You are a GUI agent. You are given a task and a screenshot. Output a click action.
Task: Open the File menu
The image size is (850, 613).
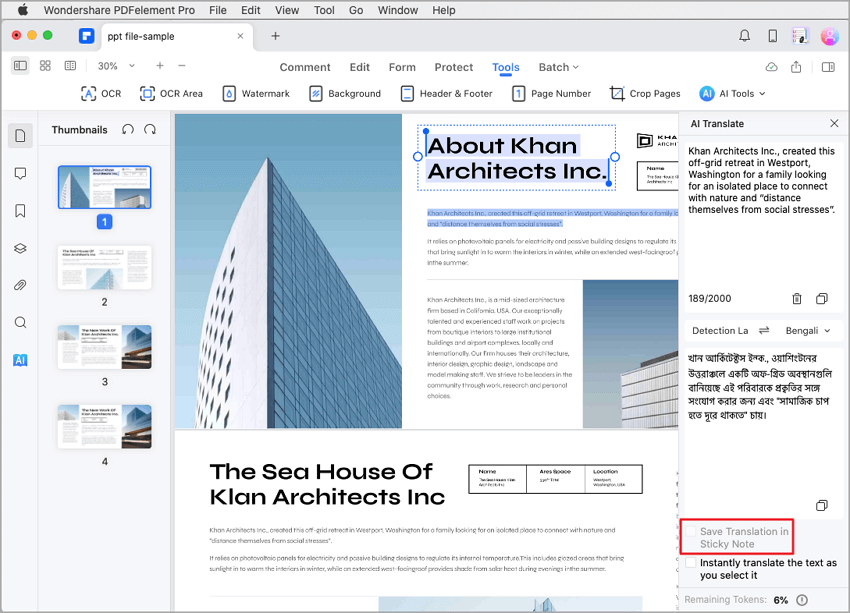pyautogui.click(x=217, y=10)
